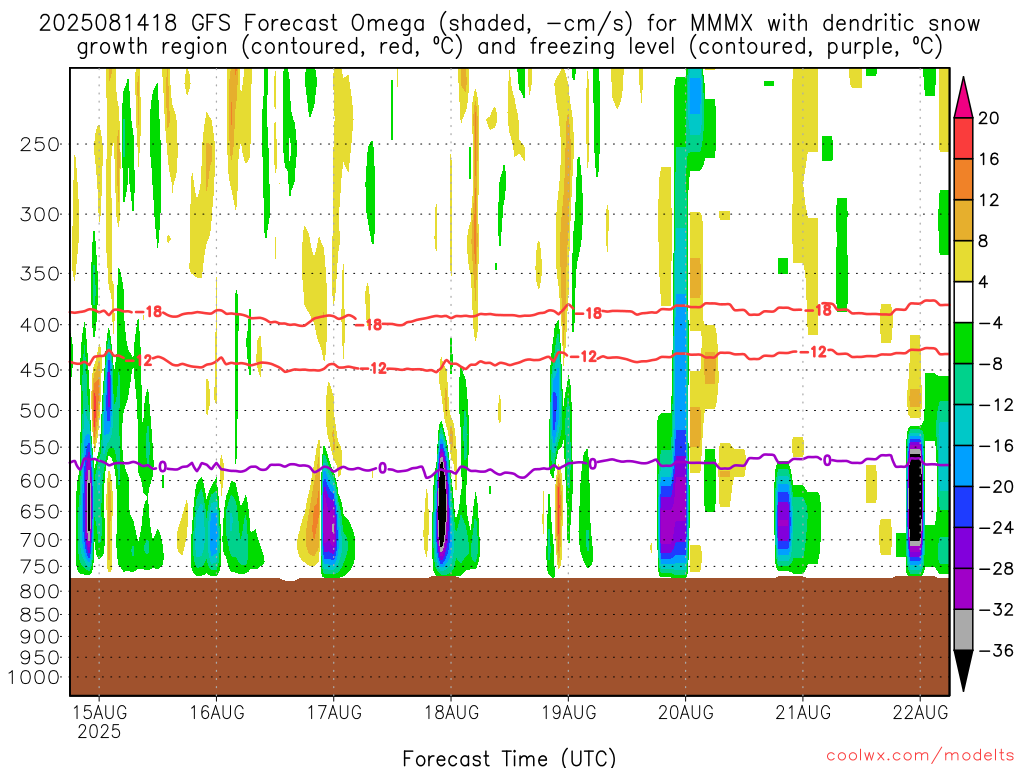Screen dimensions: 1024x768
Task: Click the 19AUG time axis label
Action: coord(569,712)
